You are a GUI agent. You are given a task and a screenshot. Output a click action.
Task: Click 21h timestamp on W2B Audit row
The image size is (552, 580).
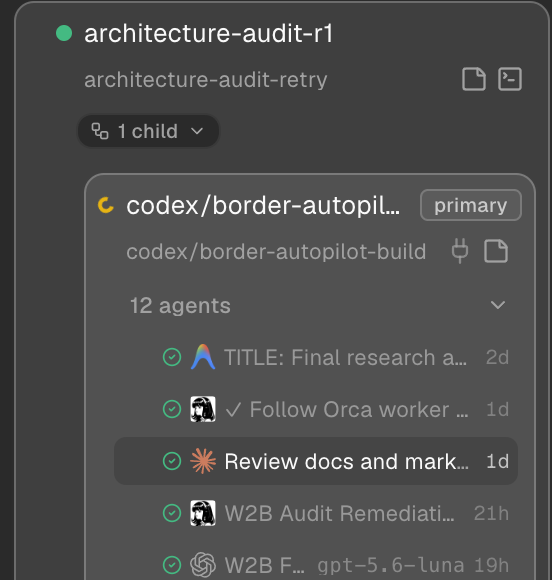tap(491, 513)
